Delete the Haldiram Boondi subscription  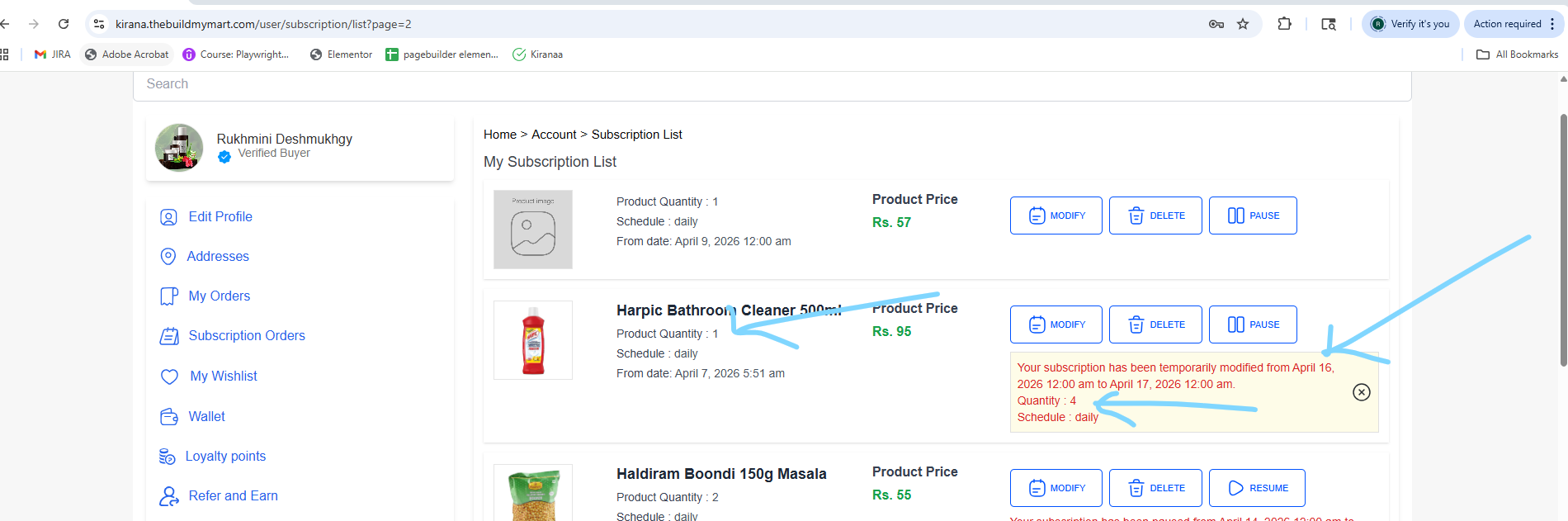[1155, 488]
